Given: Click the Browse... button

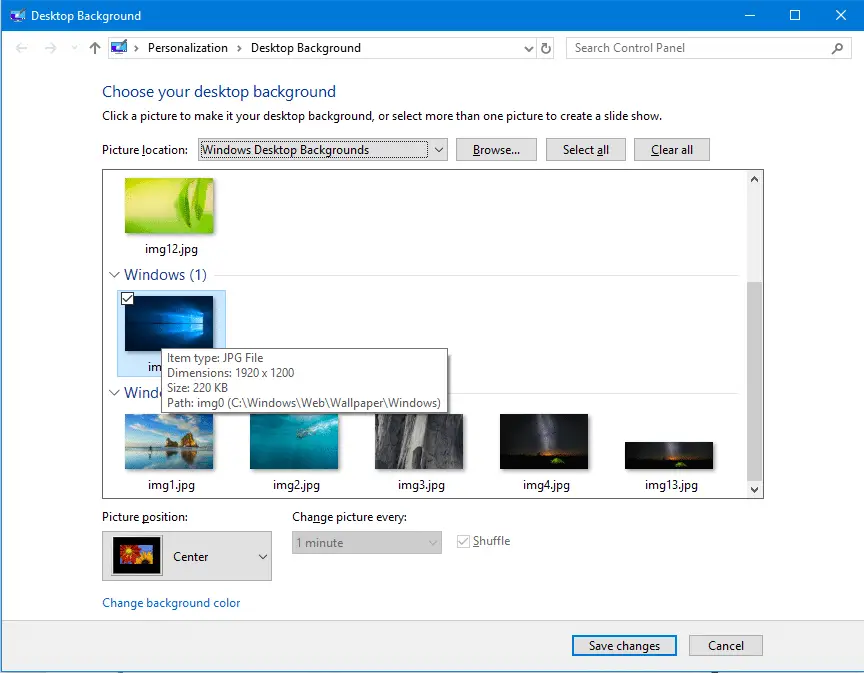Looking at the screenshot, I should [496, 149].
